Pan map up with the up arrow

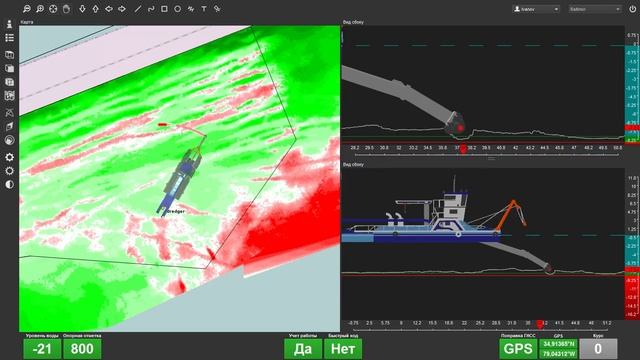96,9
